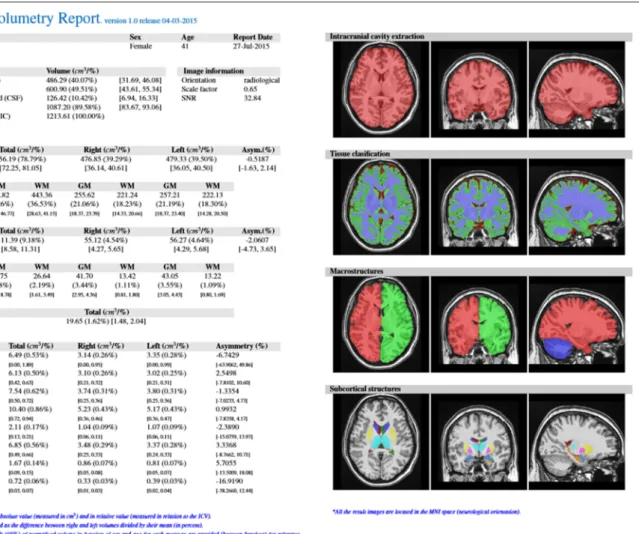View the coronal macrostructures hemisphere image
This screenshot has width=639, height=534.
(478, 324)
